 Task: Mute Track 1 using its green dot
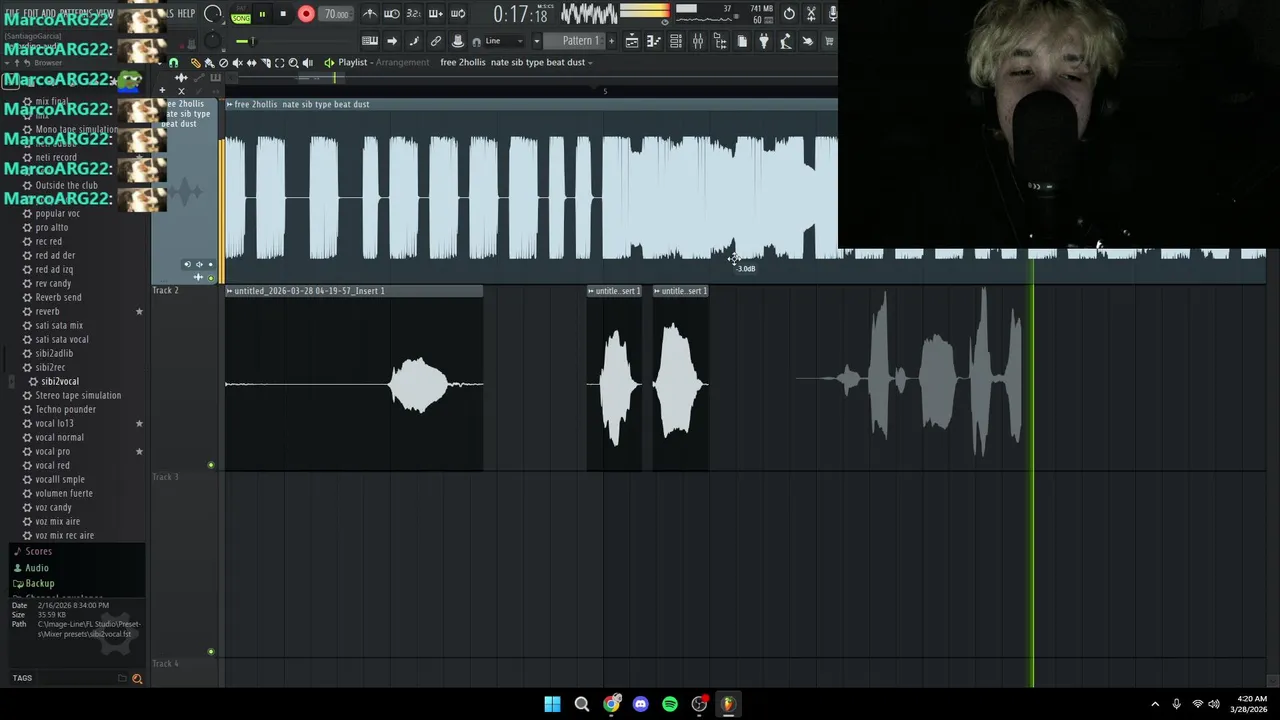(210, 277)
